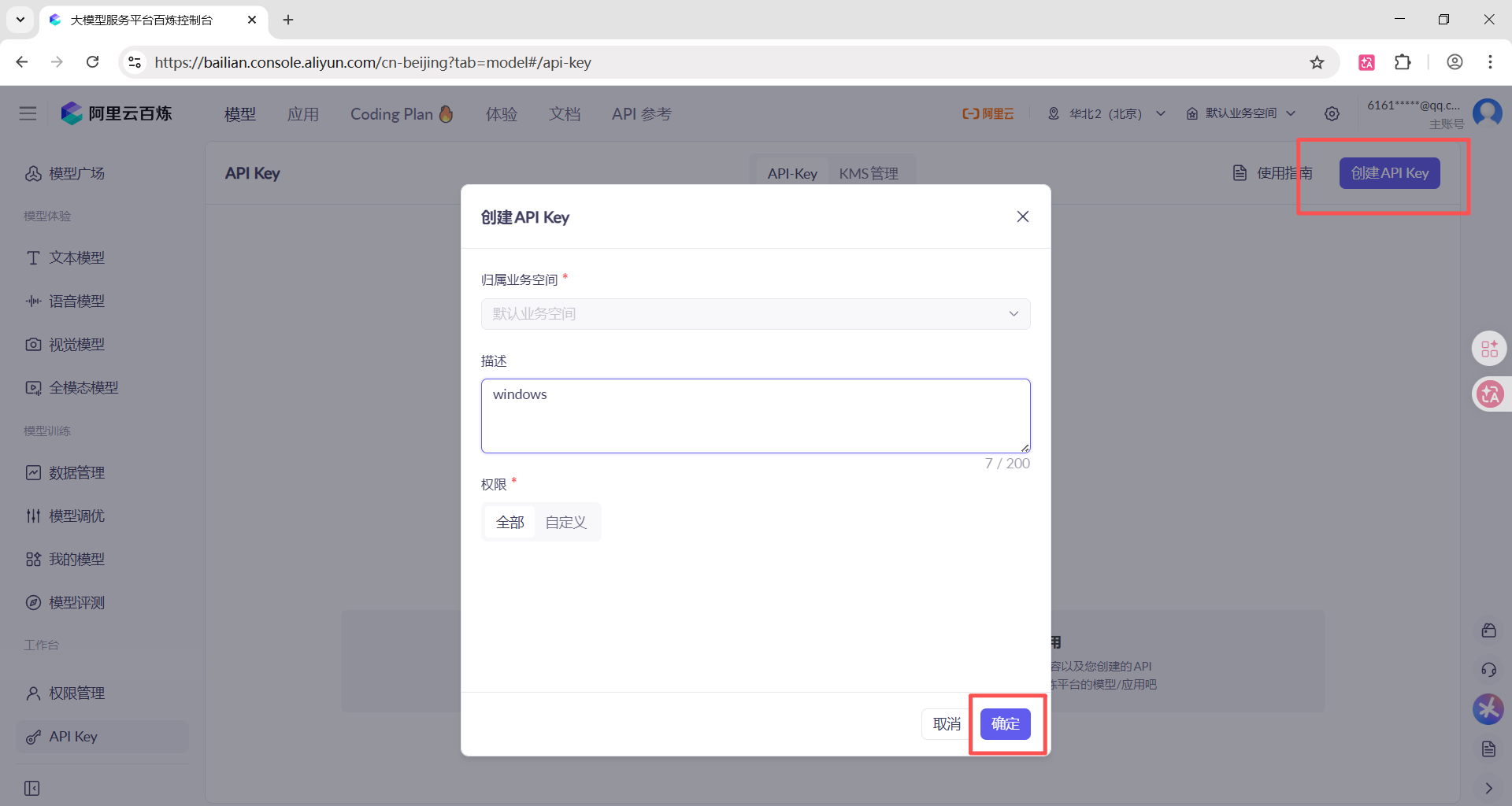Expand the 默认业务空间 workspace dropdown in header
This screenshot has width=1512, height=806.
pyautogui.click(x=1241, y=114)
